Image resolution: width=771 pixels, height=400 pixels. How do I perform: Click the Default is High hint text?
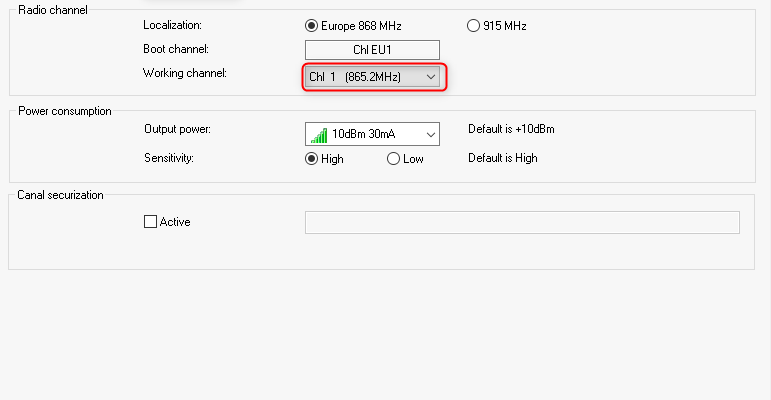pos(503,158)
